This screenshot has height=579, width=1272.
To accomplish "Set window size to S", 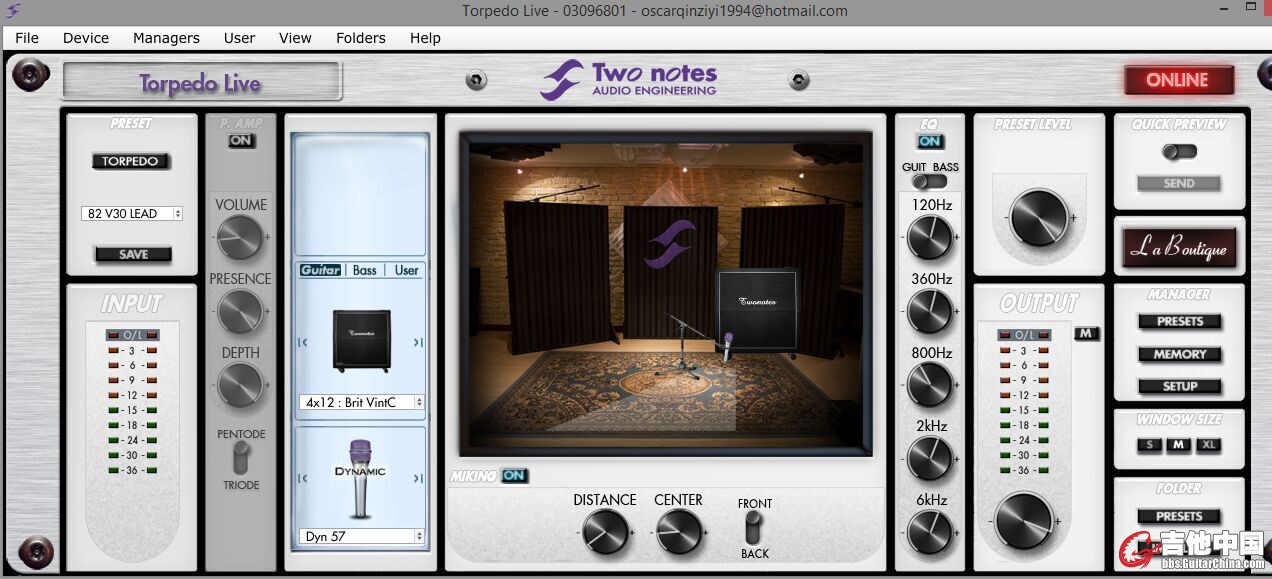I will [1150, 444].
